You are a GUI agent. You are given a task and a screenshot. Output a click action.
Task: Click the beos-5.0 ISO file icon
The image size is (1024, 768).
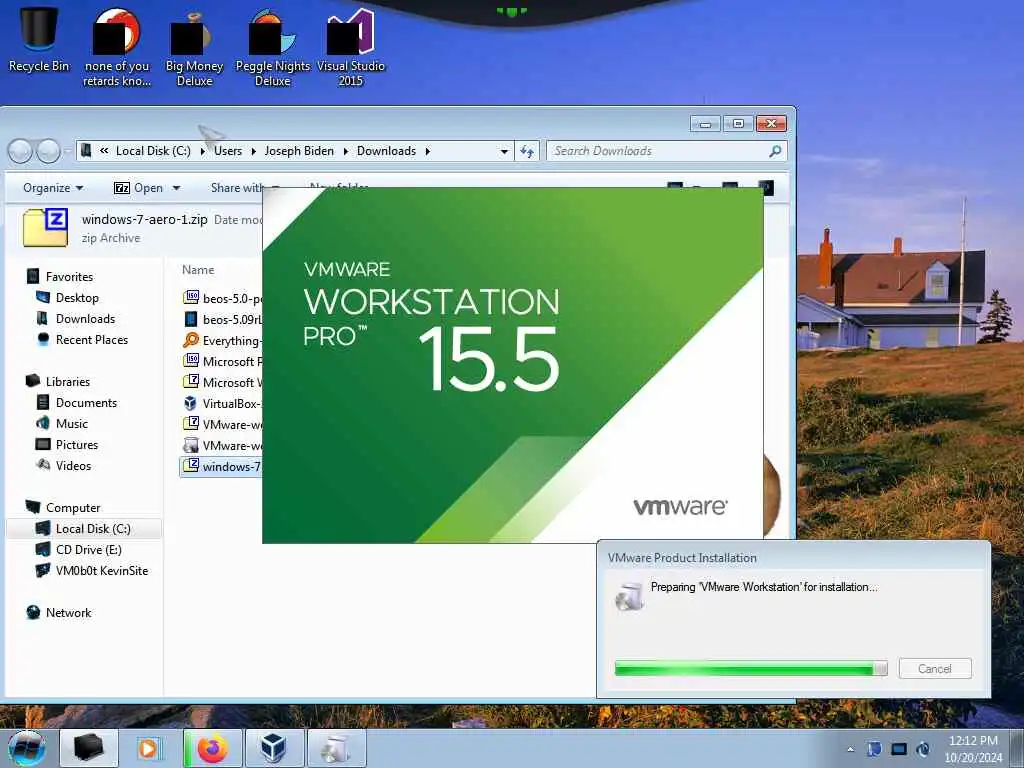coord(191,298)
